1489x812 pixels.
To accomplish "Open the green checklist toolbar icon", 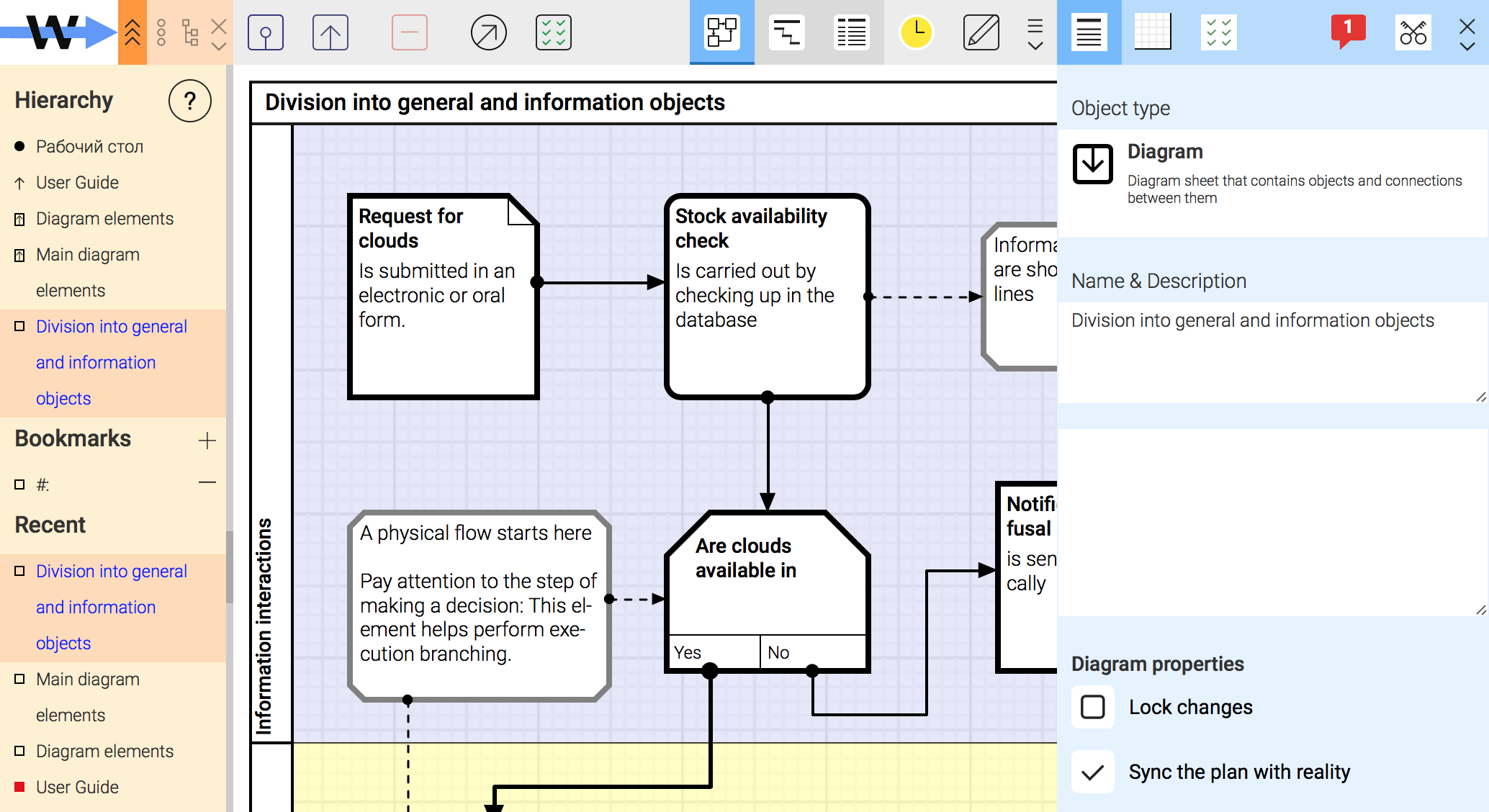I will (x=553, y=32).
